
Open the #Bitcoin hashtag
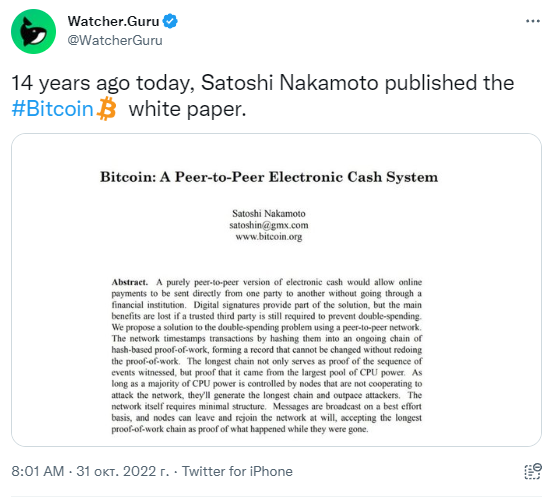pos(52,109)
